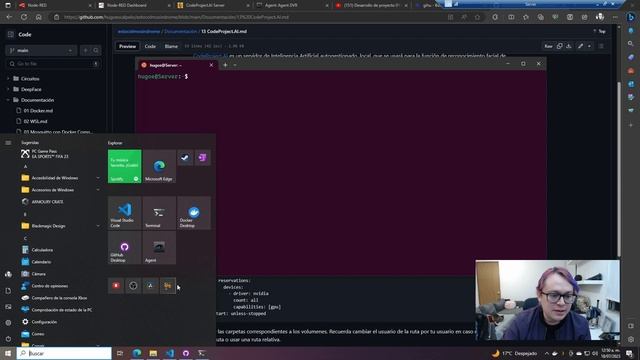
Task: Click Raw button on file toolbar
Action: pos(549,46)
